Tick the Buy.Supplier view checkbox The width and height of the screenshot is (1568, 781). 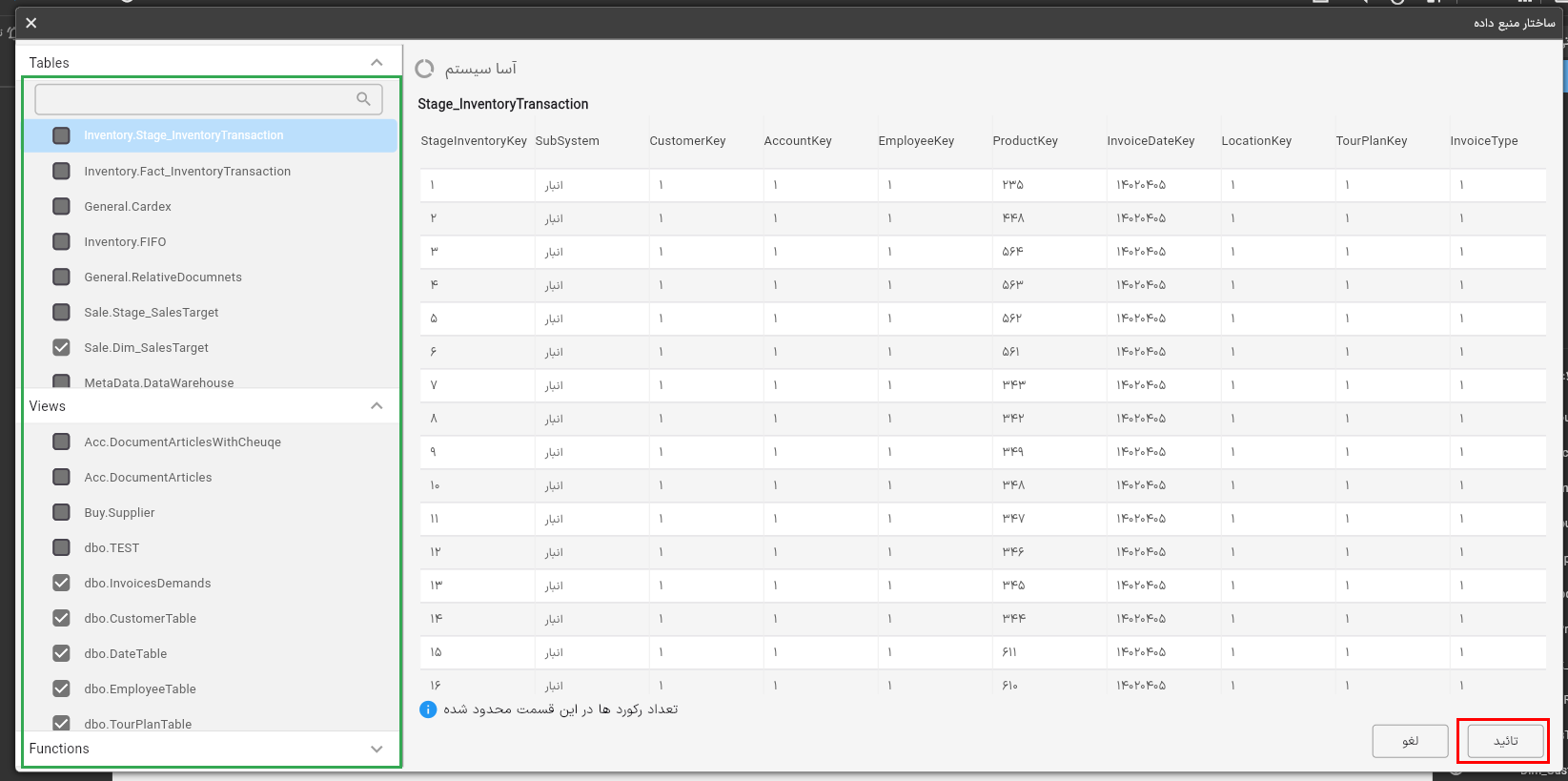click(61, 512)
